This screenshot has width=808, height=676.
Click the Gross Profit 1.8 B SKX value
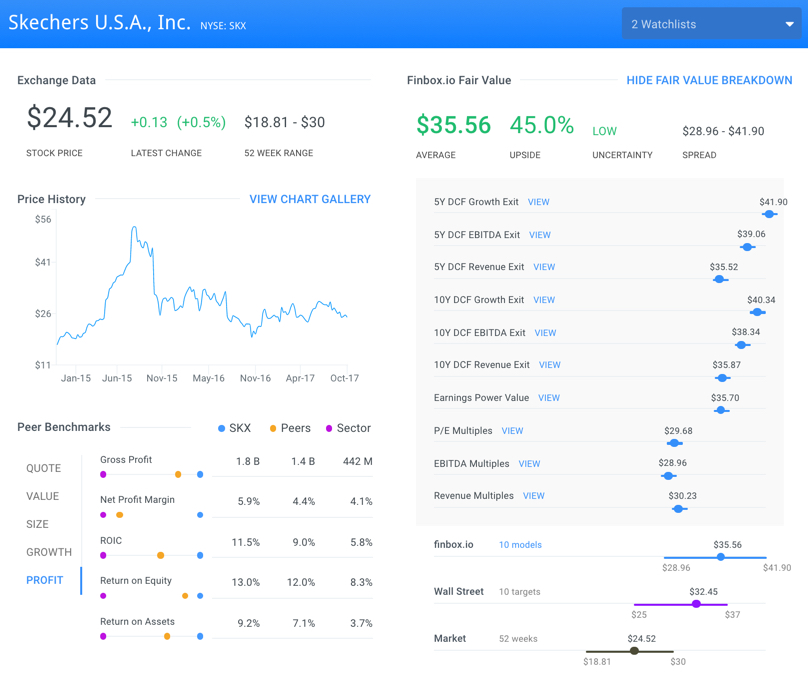[x=248, y=462]
